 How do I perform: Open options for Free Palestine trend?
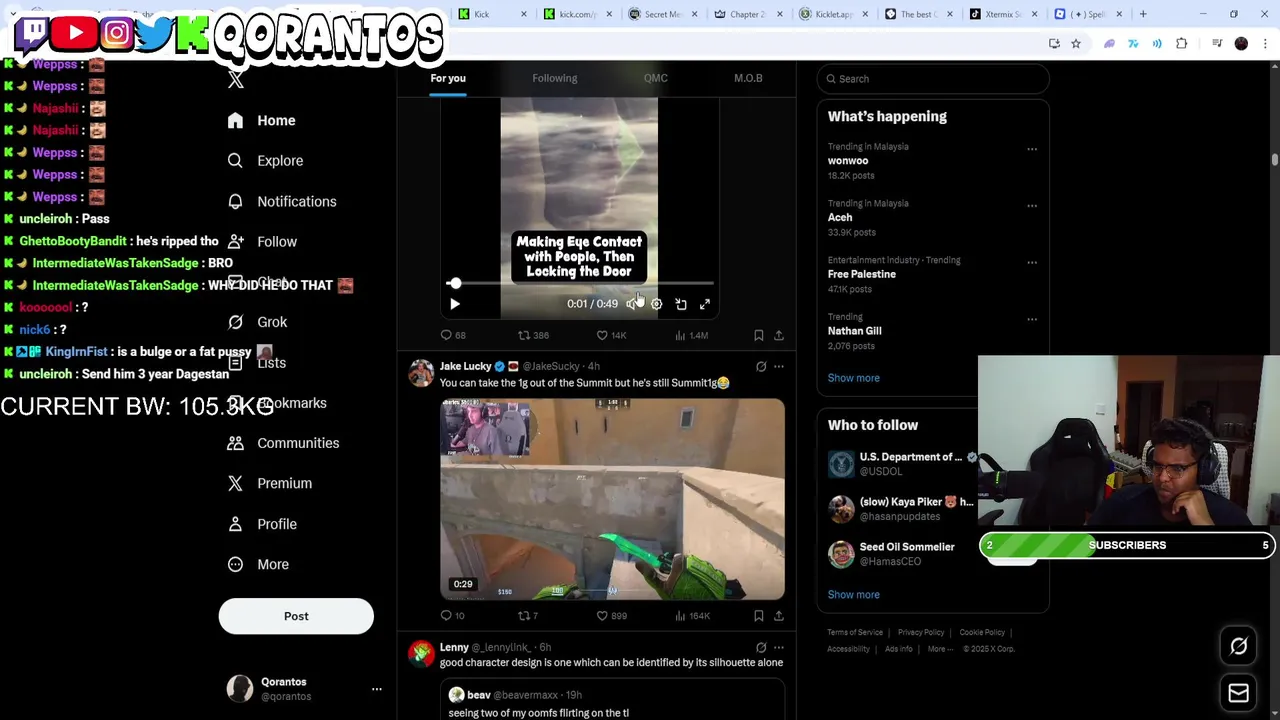pos(1032,263)
